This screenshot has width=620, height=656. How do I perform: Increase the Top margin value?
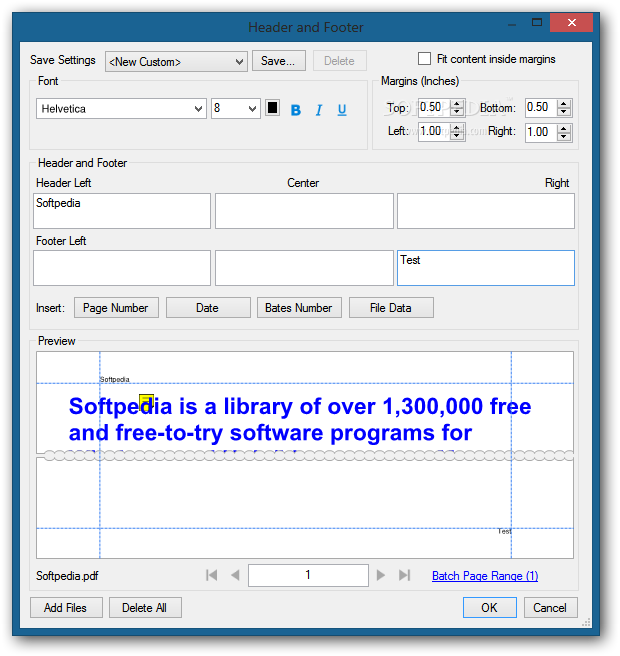(457, 104)
